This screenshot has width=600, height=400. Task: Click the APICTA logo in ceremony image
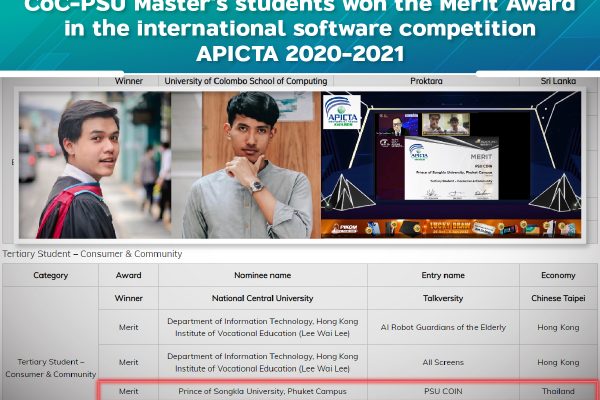(342, 112)
